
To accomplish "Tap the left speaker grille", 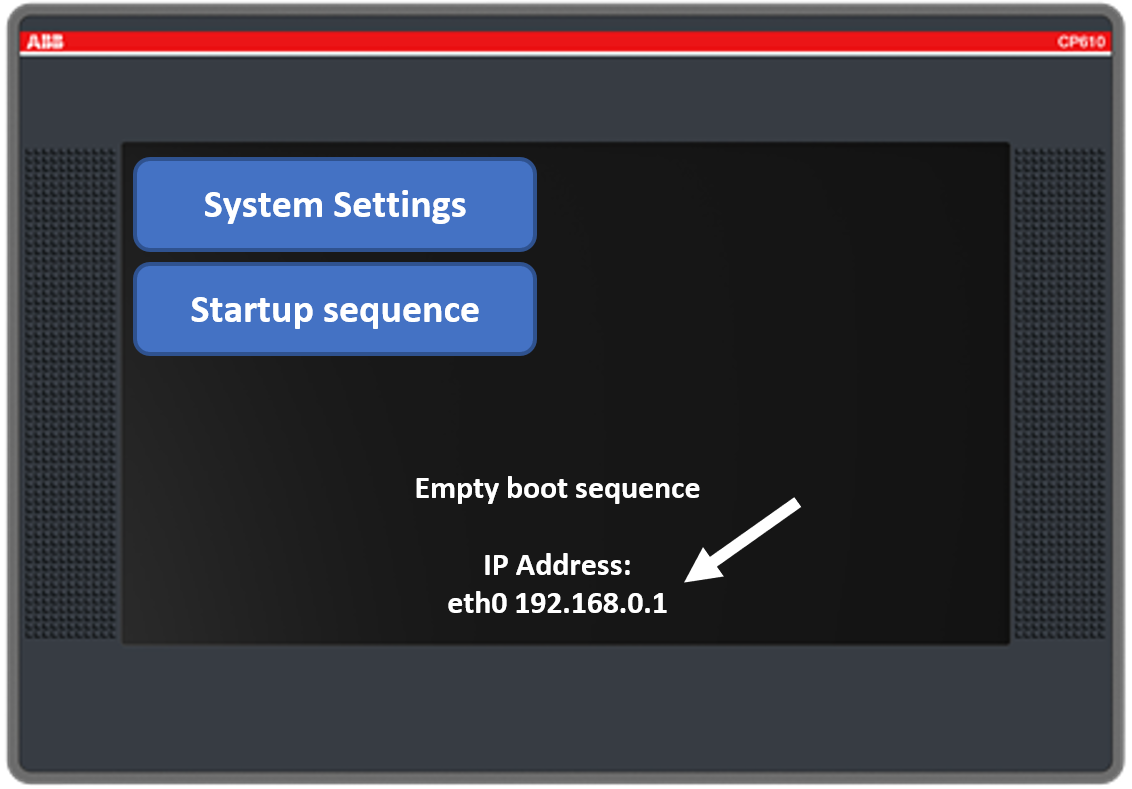I will [70, 394].
